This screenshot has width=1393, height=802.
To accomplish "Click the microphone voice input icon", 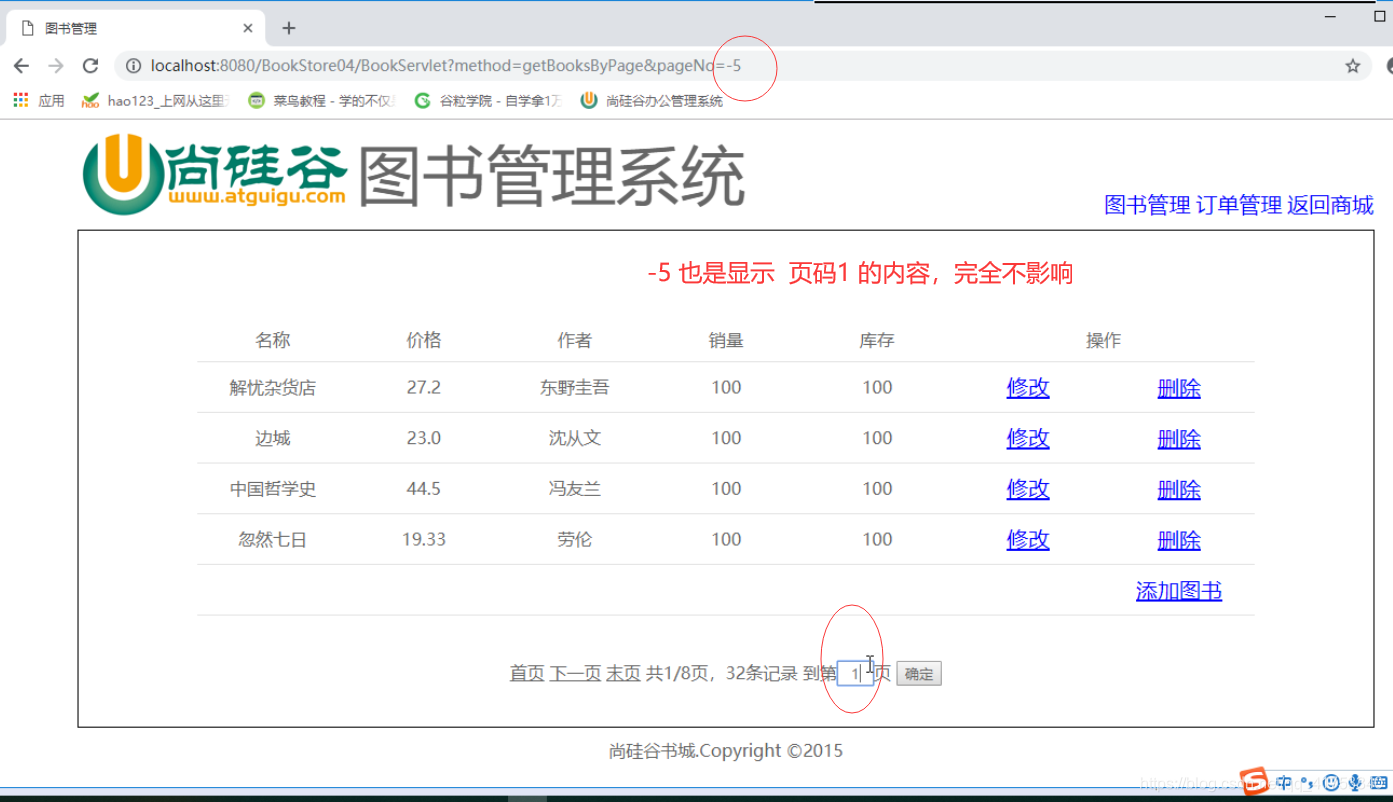I will [1355, 783].
